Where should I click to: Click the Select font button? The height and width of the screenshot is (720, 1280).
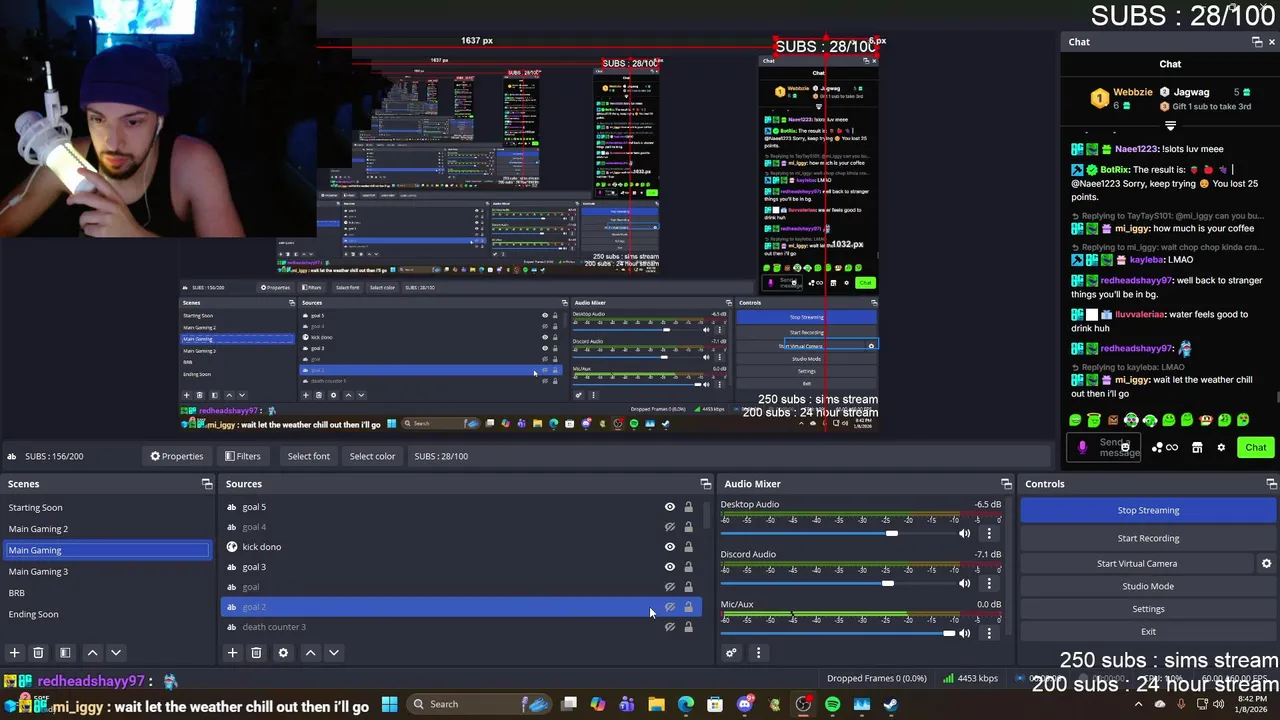(x=309, y=456)
